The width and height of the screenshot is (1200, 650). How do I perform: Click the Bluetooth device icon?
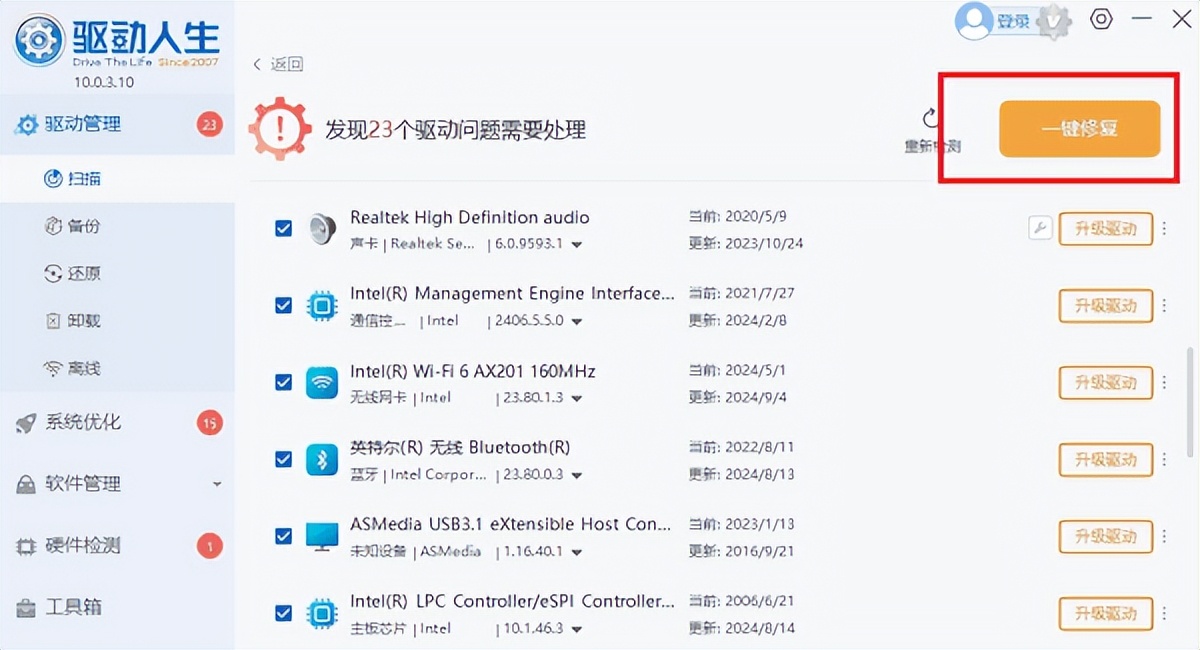click(x=322, y=460)
